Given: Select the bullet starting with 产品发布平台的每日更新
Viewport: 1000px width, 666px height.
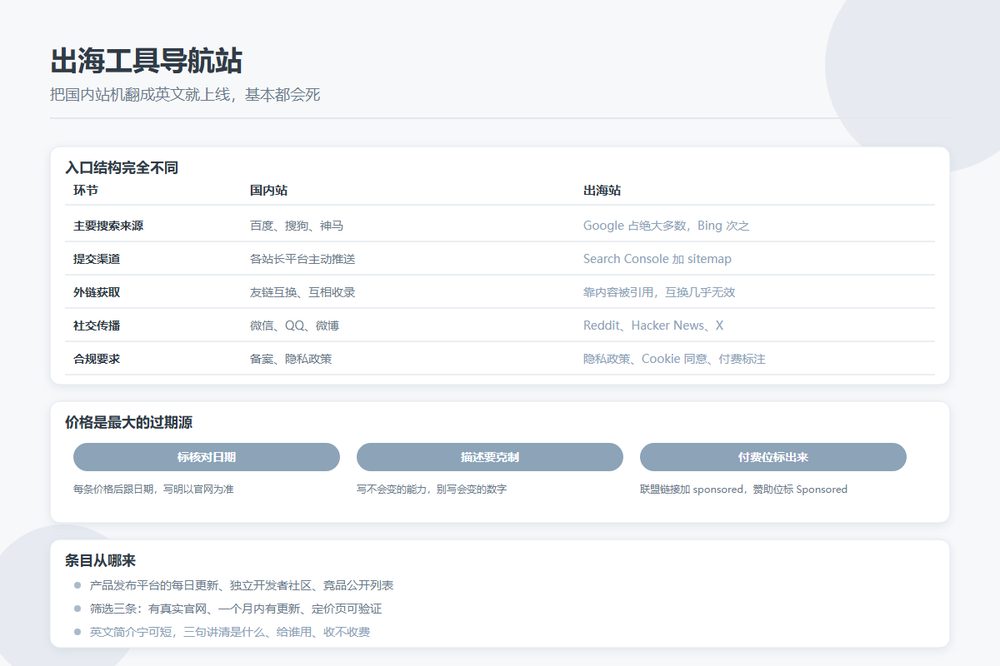Looking at the screenshot, I should (241, 585).
